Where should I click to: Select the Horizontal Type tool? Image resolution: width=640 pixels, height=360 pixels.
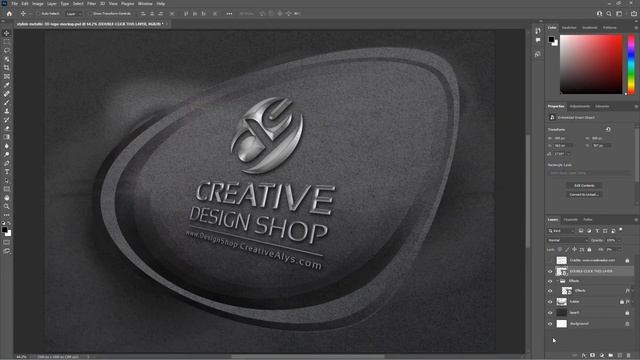point(7,172)
